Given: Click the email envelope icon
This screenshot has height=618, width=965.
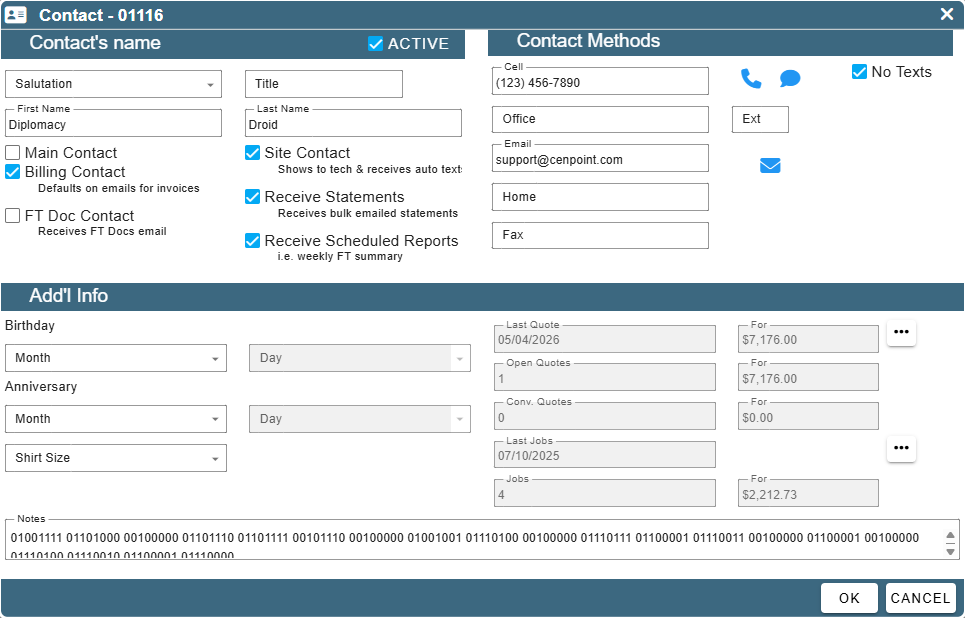Looking at the screenshot, I should click(x=770, y=166).
